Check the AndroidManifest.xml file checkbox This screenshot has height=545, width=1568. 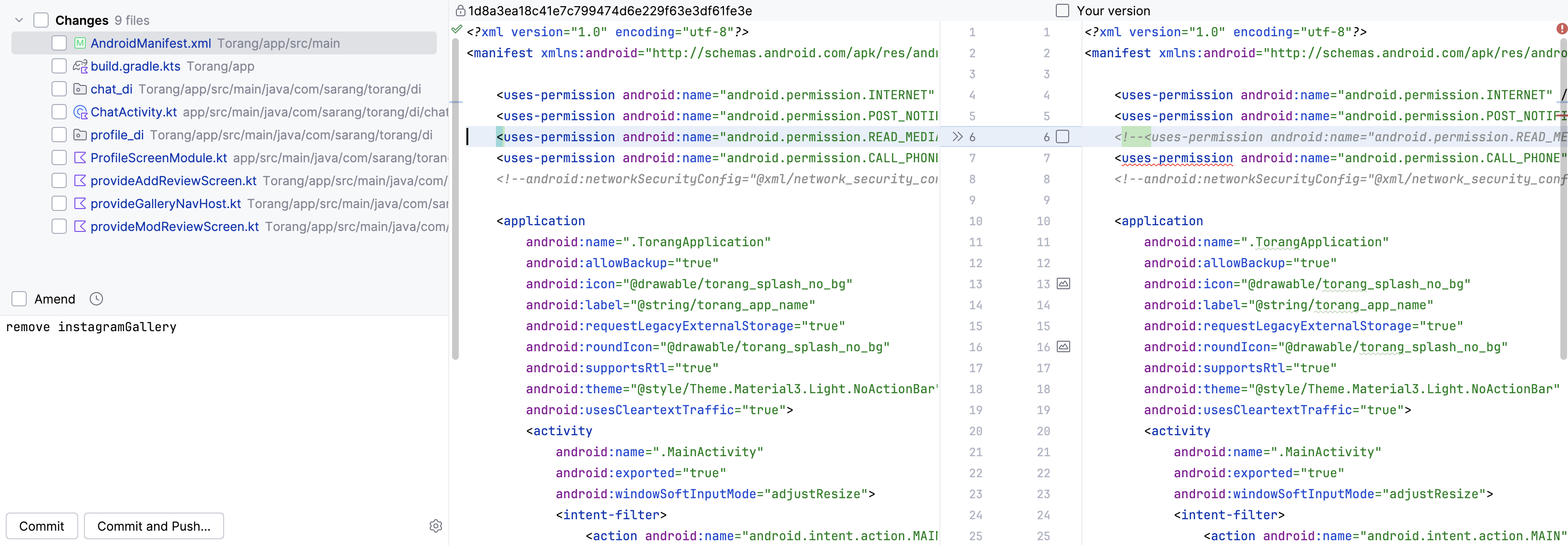(59, 43)
